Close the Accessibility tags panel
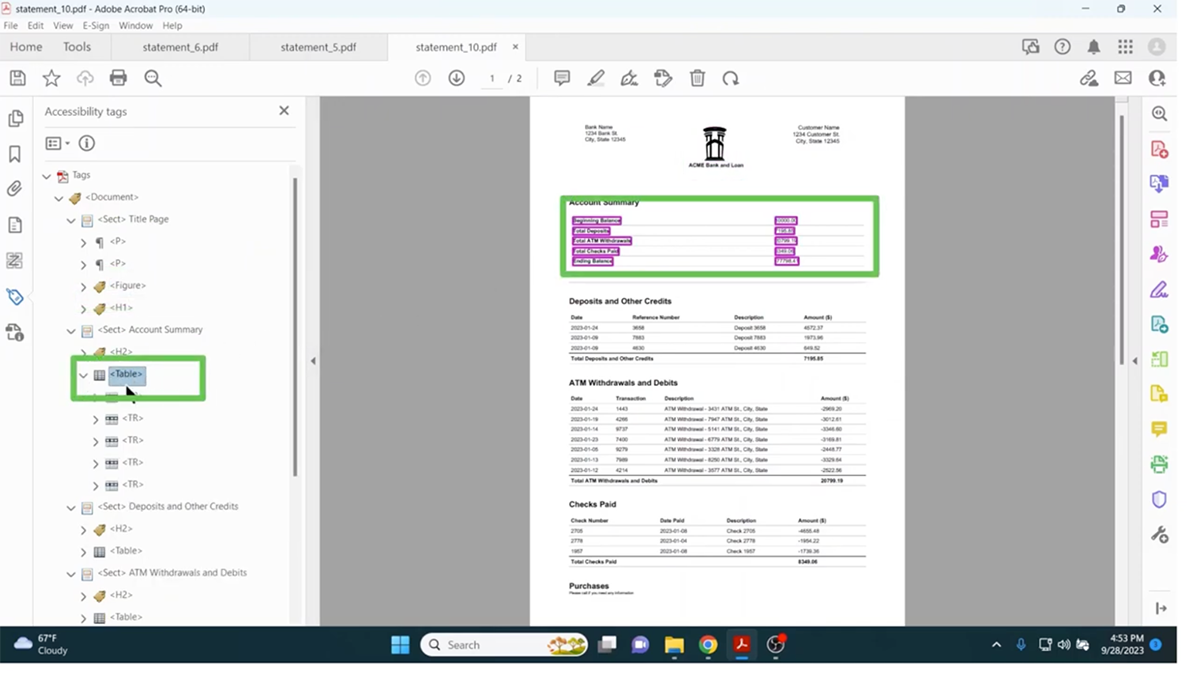The image size is (1200, 677). pyautogui.click(x=284, y=111)
